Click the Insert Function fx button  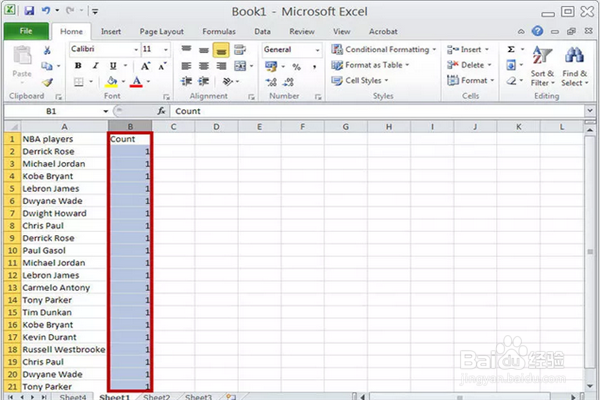(x=161, y=111)
